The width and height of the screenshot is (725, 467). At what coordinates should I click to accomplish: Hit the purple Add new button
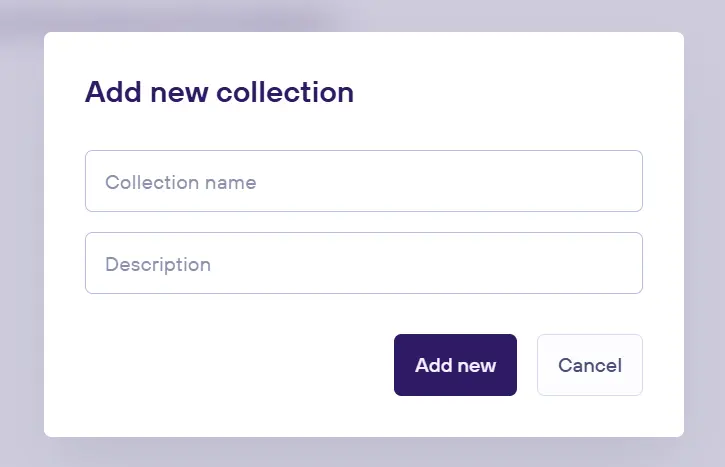click(x=455, y=365)
